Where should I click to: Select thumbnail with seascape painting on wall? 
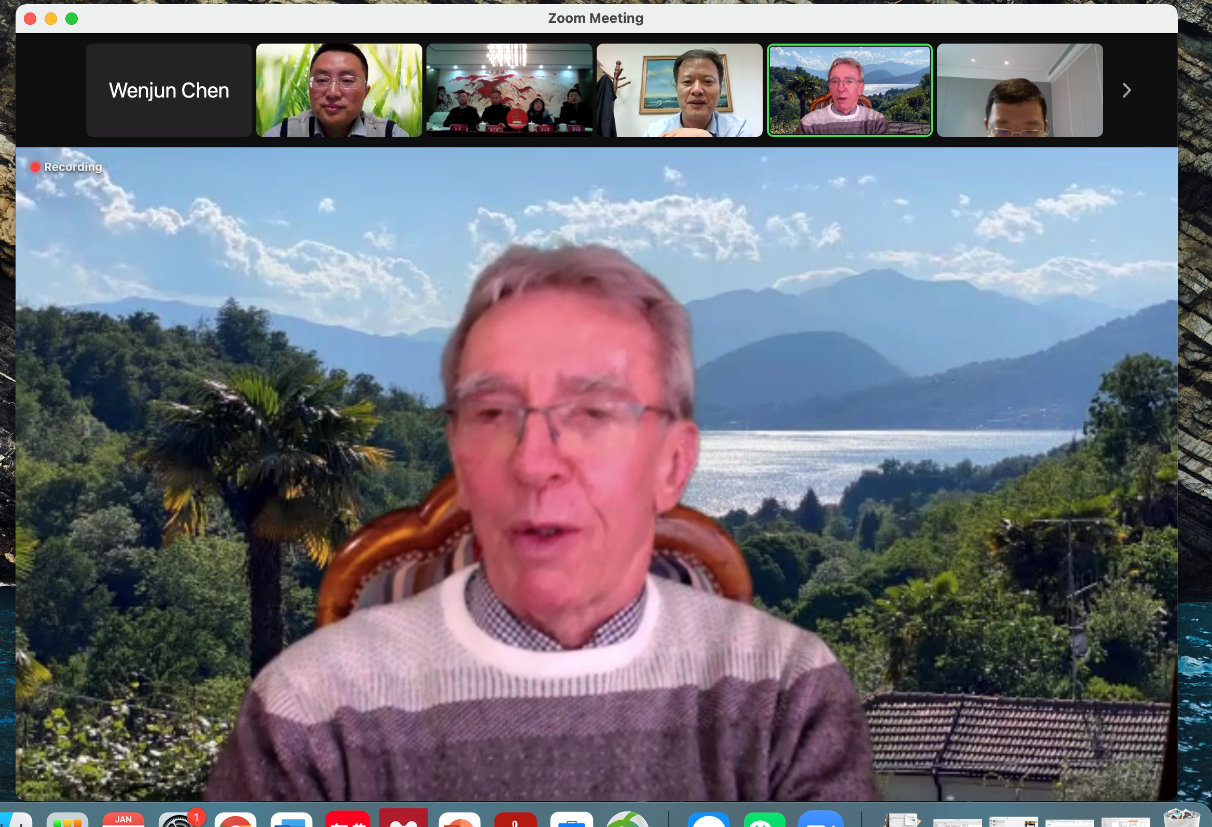coord(679,90)
